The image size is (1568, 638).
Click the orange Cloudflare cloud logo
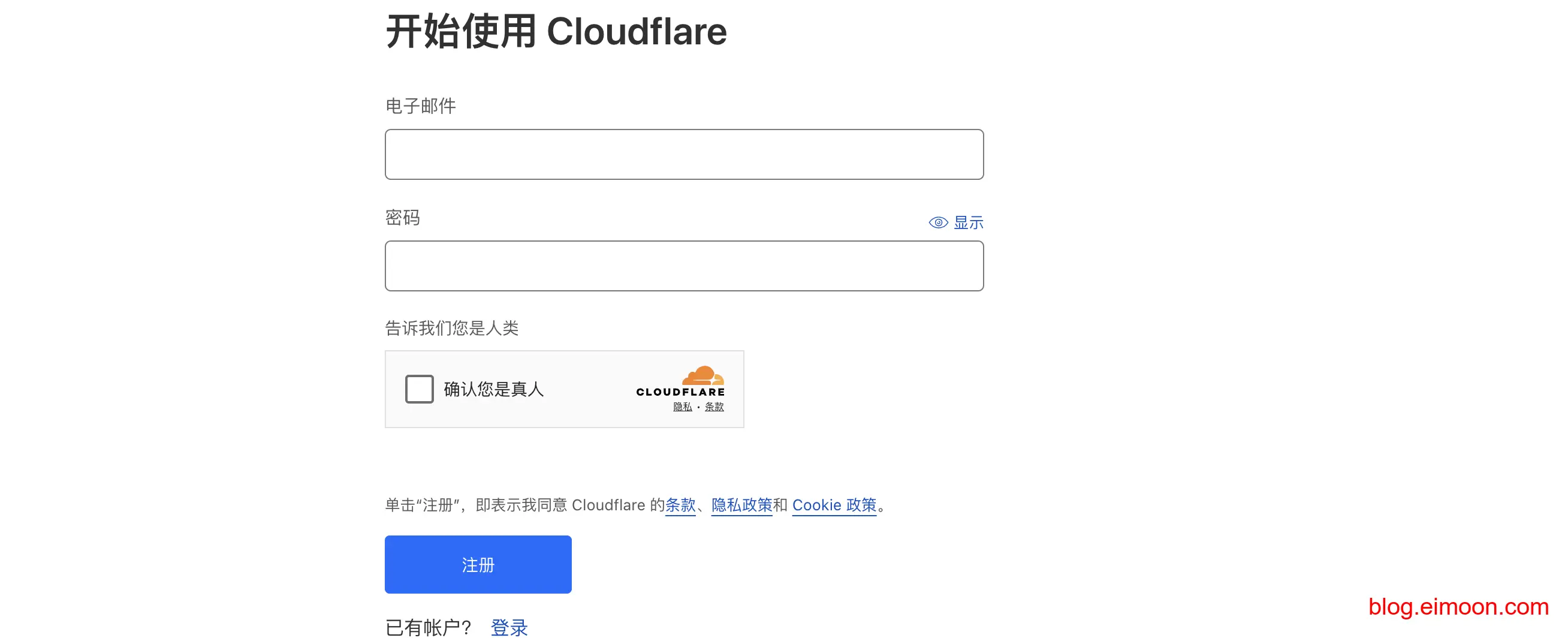[702, 375]
